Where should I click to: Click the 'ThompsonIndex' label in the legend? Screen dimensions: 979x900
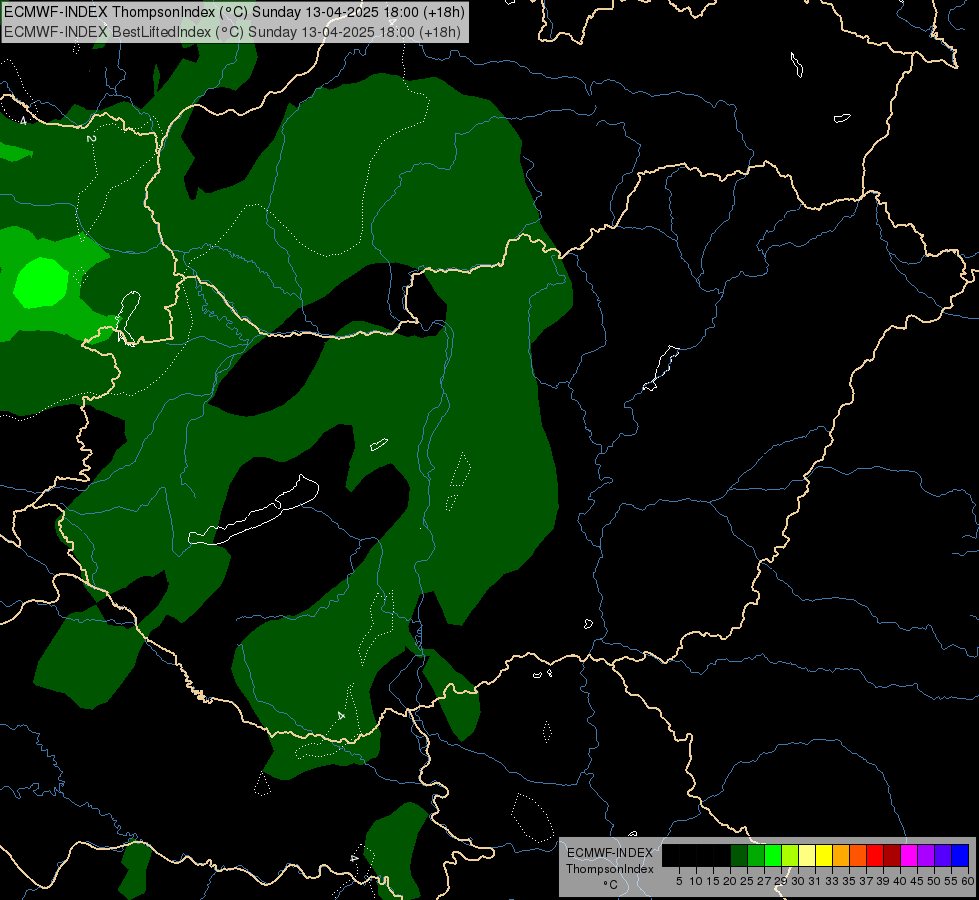point(610,869)
